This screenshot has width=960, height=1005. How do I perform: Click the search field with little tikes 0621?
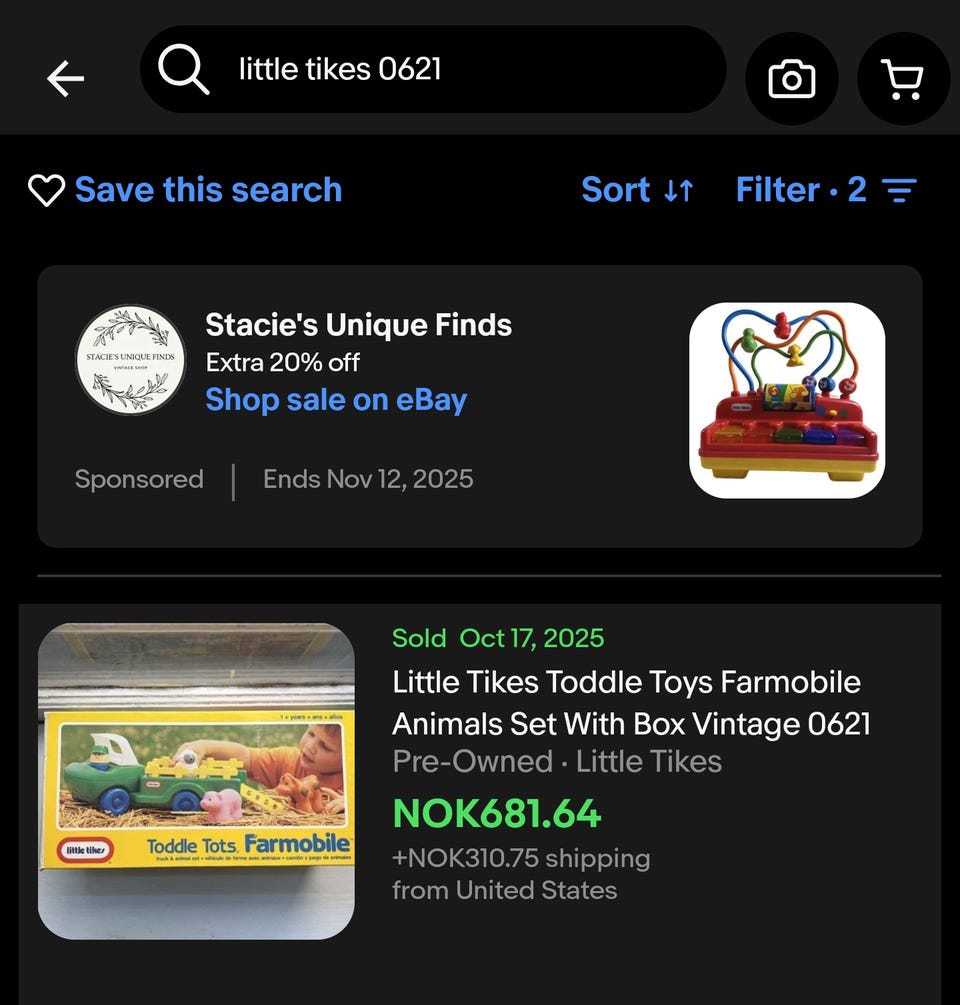point(433,69)
